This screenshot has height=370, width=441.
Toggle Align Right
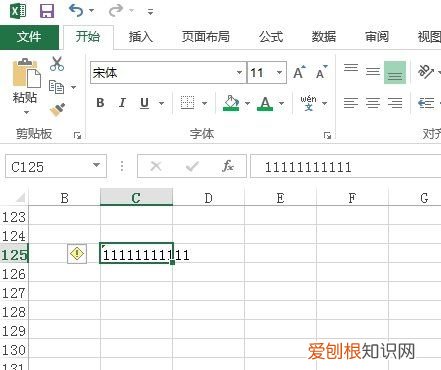pos(395,103)
